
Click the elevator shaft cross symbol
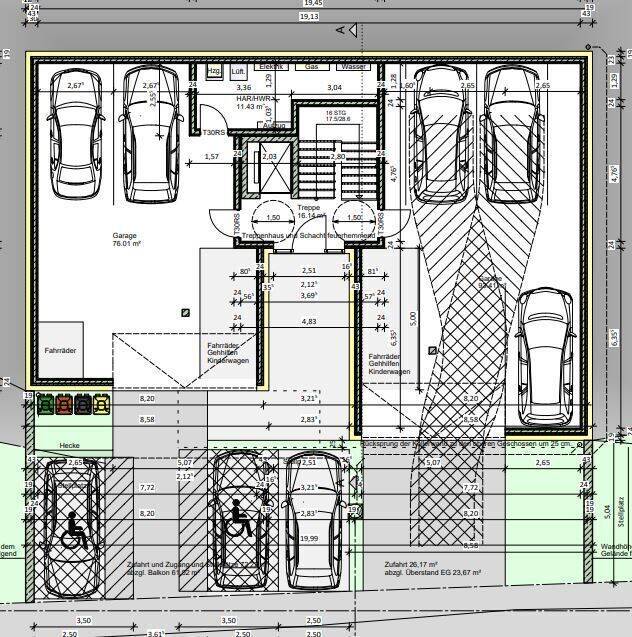coord(275,167)
